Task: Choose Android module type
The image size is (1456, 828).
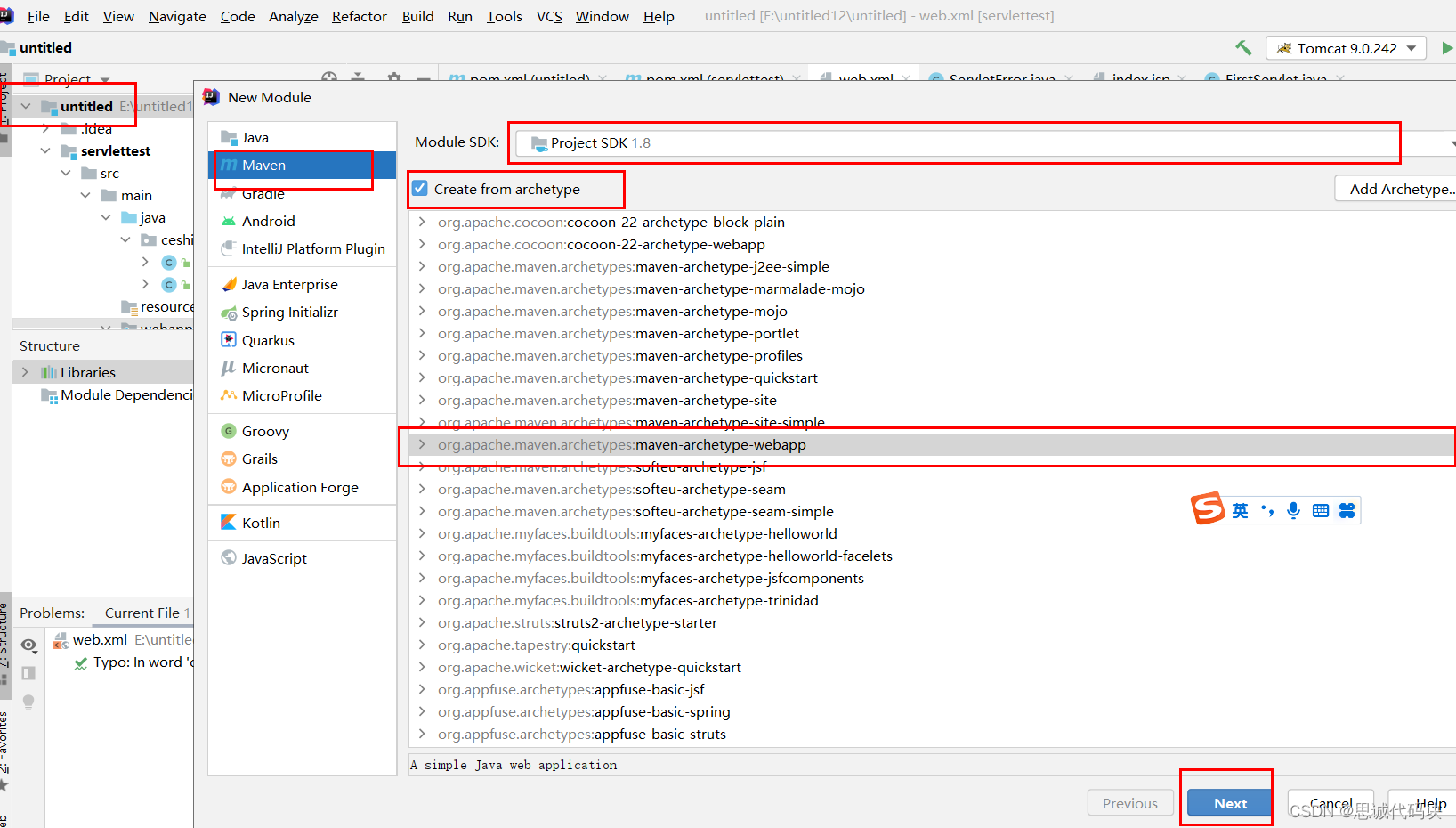Action: click(x=303, y=221)
